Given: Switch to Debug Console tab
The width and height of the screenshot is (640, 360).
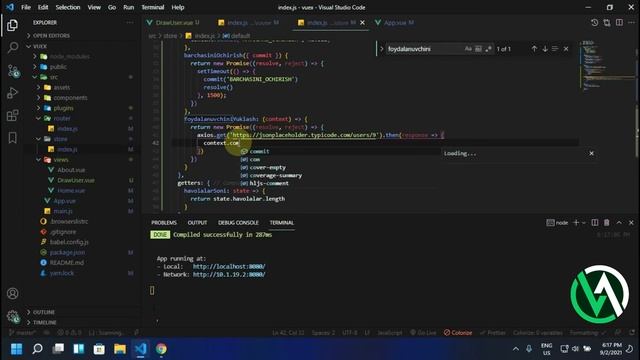Looking at the screenshot, I should coord(238,223).
